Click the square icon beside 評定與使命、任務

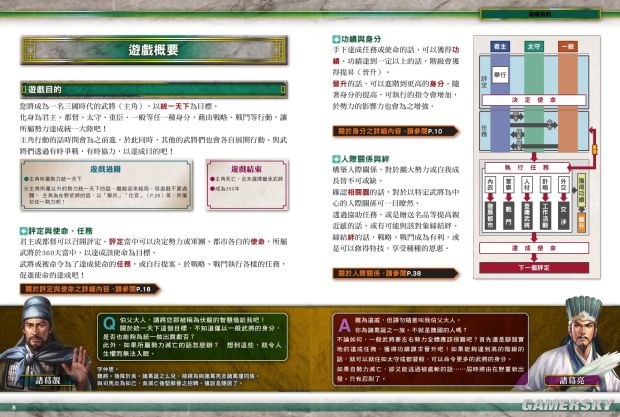[23, 231]
